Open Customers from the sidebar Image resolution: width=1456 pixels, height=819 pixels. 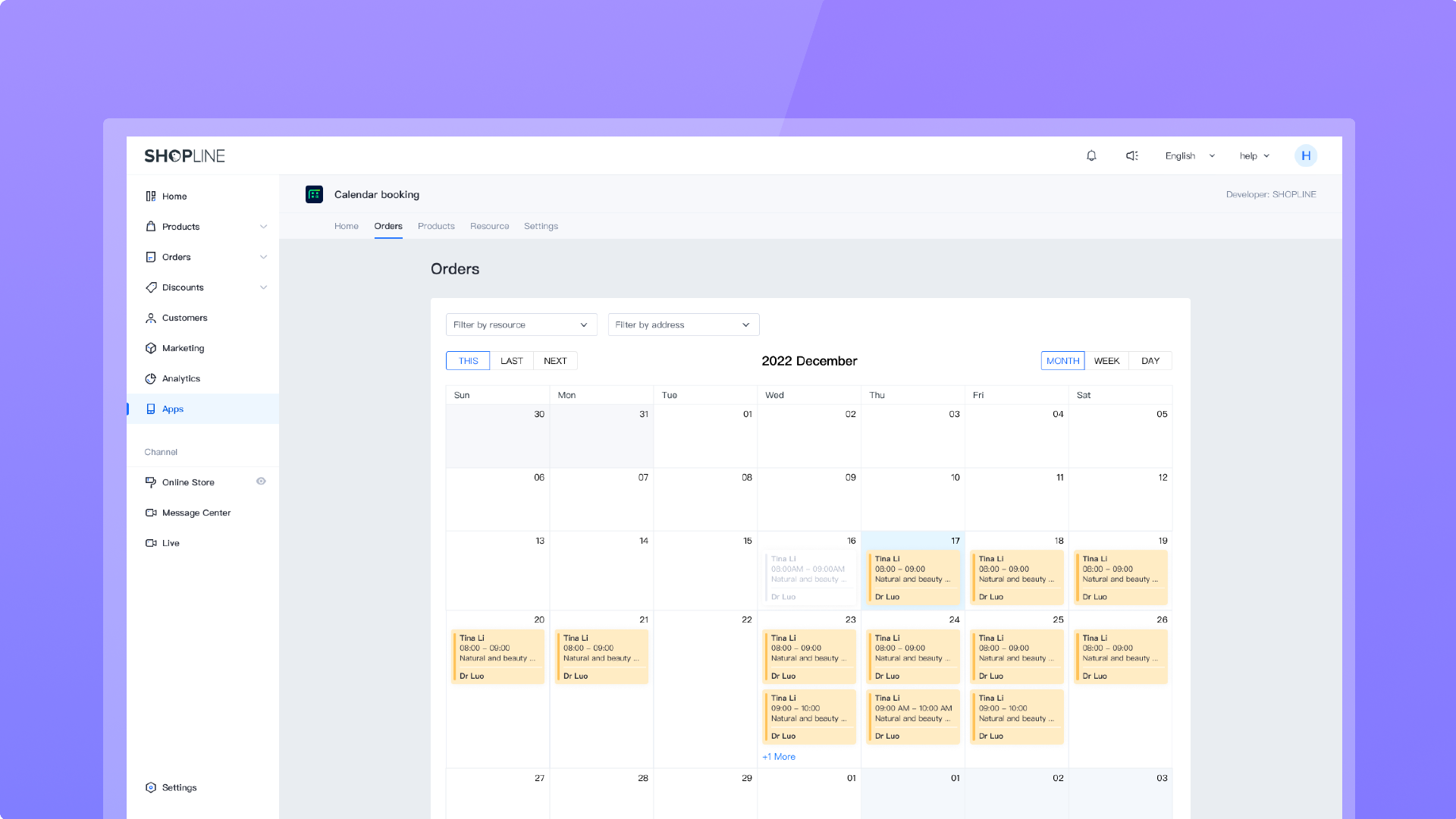(184, 318)
